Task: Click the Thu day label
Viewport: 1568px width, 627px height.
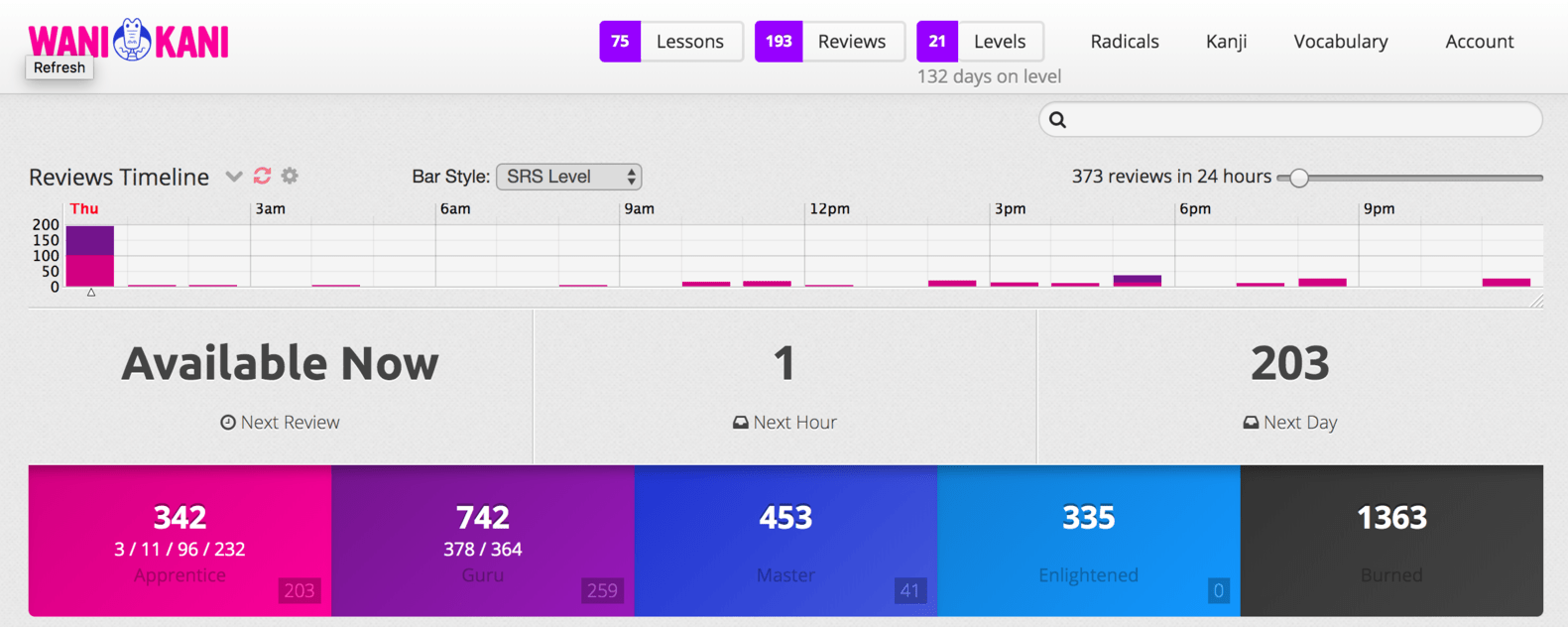Action: point(84,208)
